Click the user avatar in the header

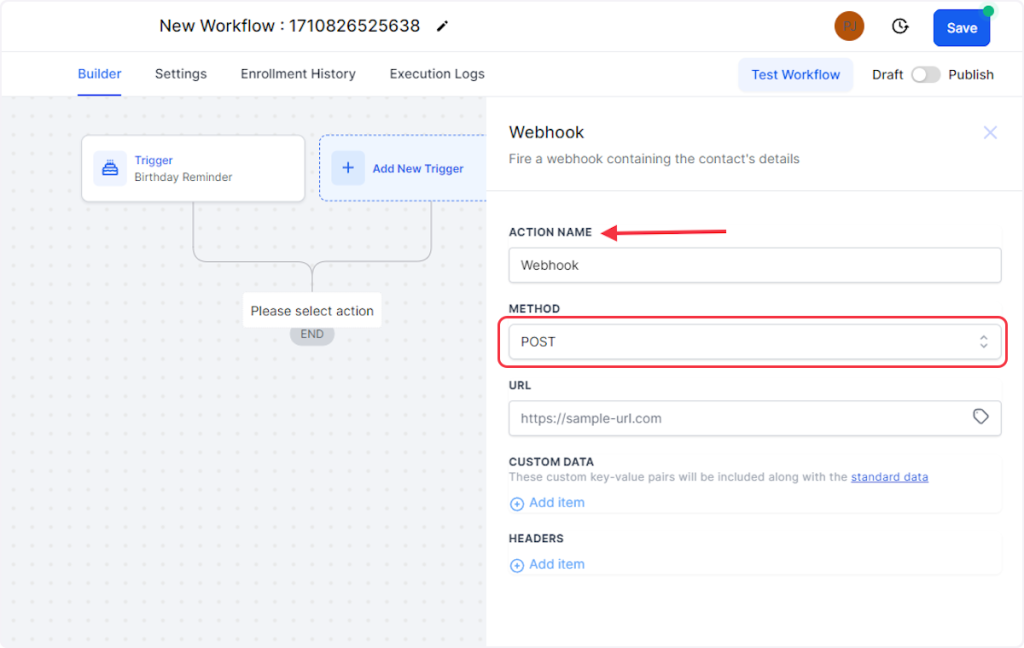pyautogui.click(x=849, y=27)
